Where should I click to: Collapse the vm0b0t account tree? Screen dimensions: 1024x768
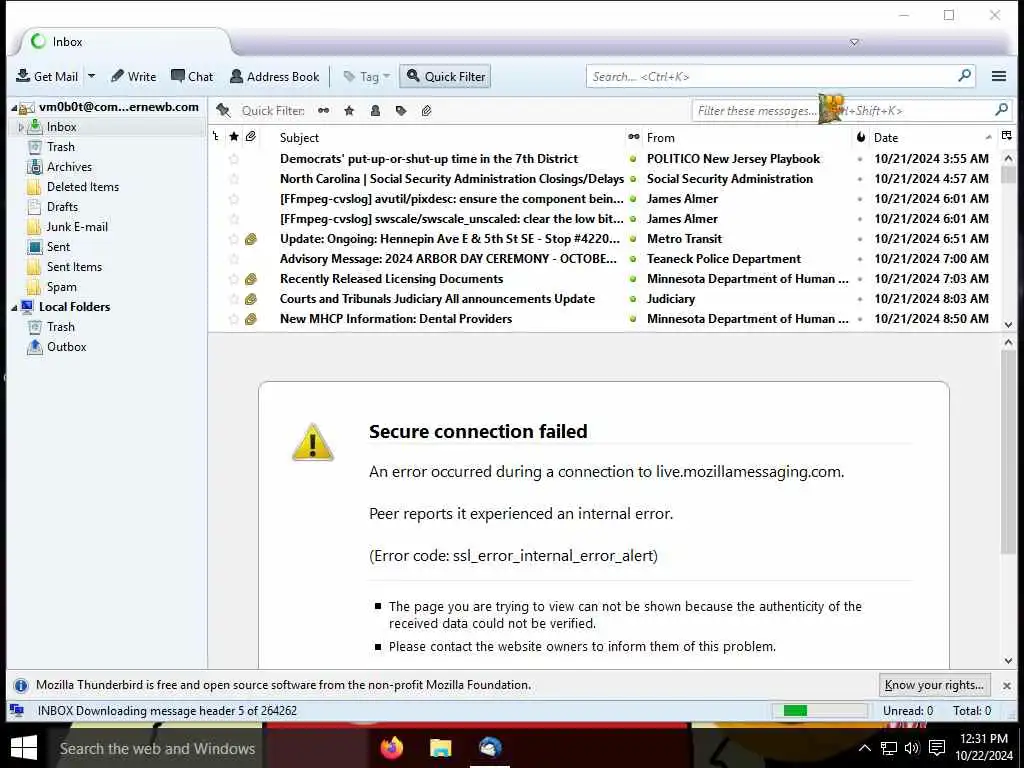tap(14, 107)
